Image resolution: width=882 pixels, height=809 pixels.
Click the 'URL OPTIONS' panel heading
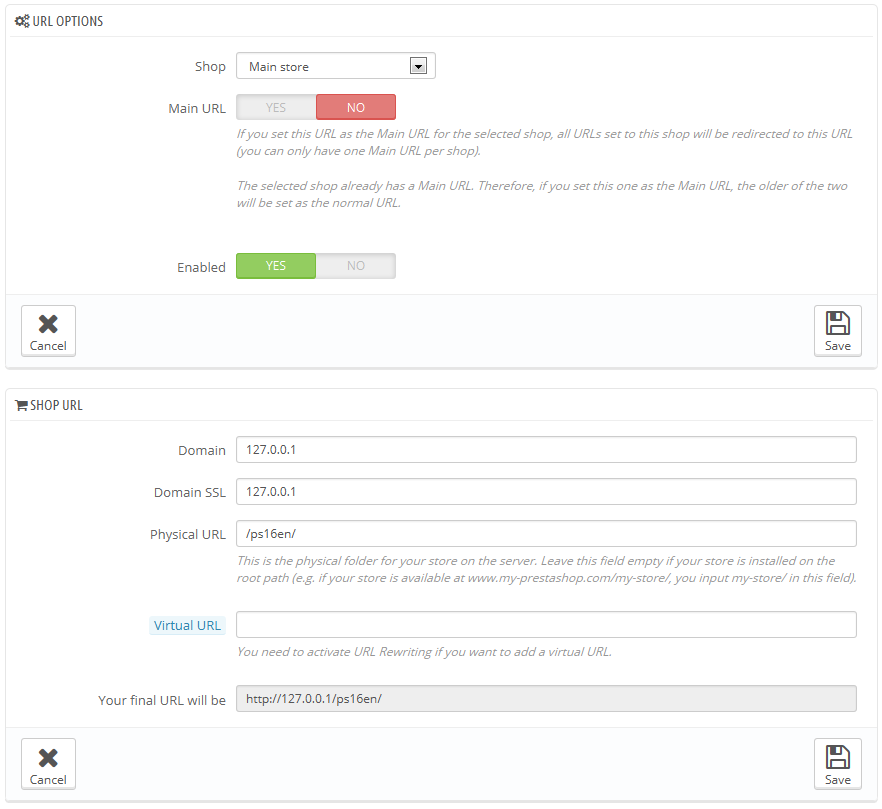(x=68, y=21)
